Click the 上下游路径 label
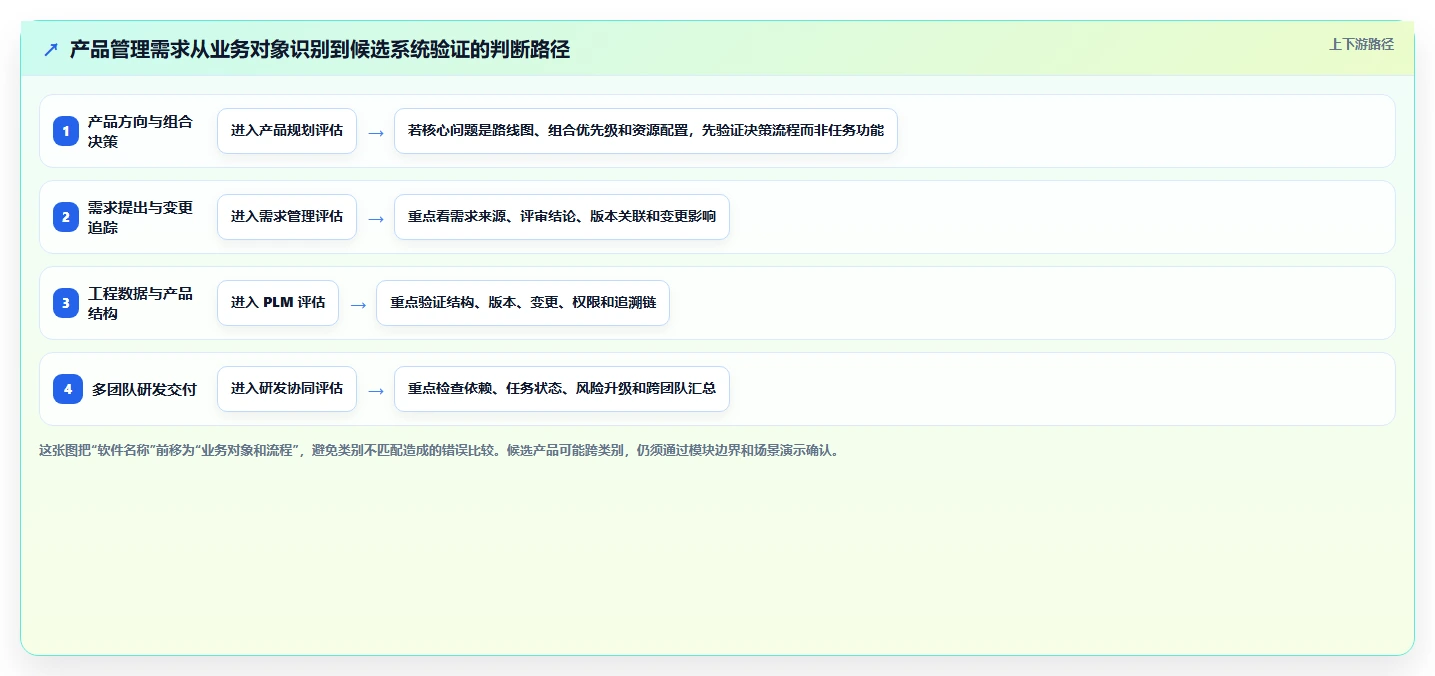 click(x=1361, y=44)
